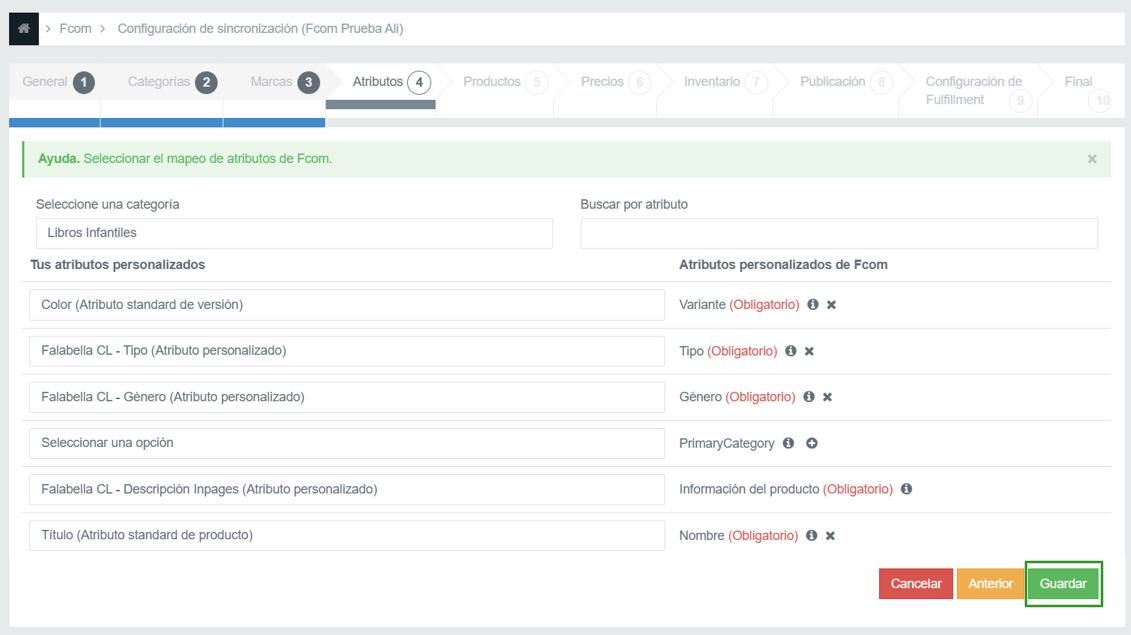
Task: Open the Título attribute dropdown
Action: click(x=346, y=535)
